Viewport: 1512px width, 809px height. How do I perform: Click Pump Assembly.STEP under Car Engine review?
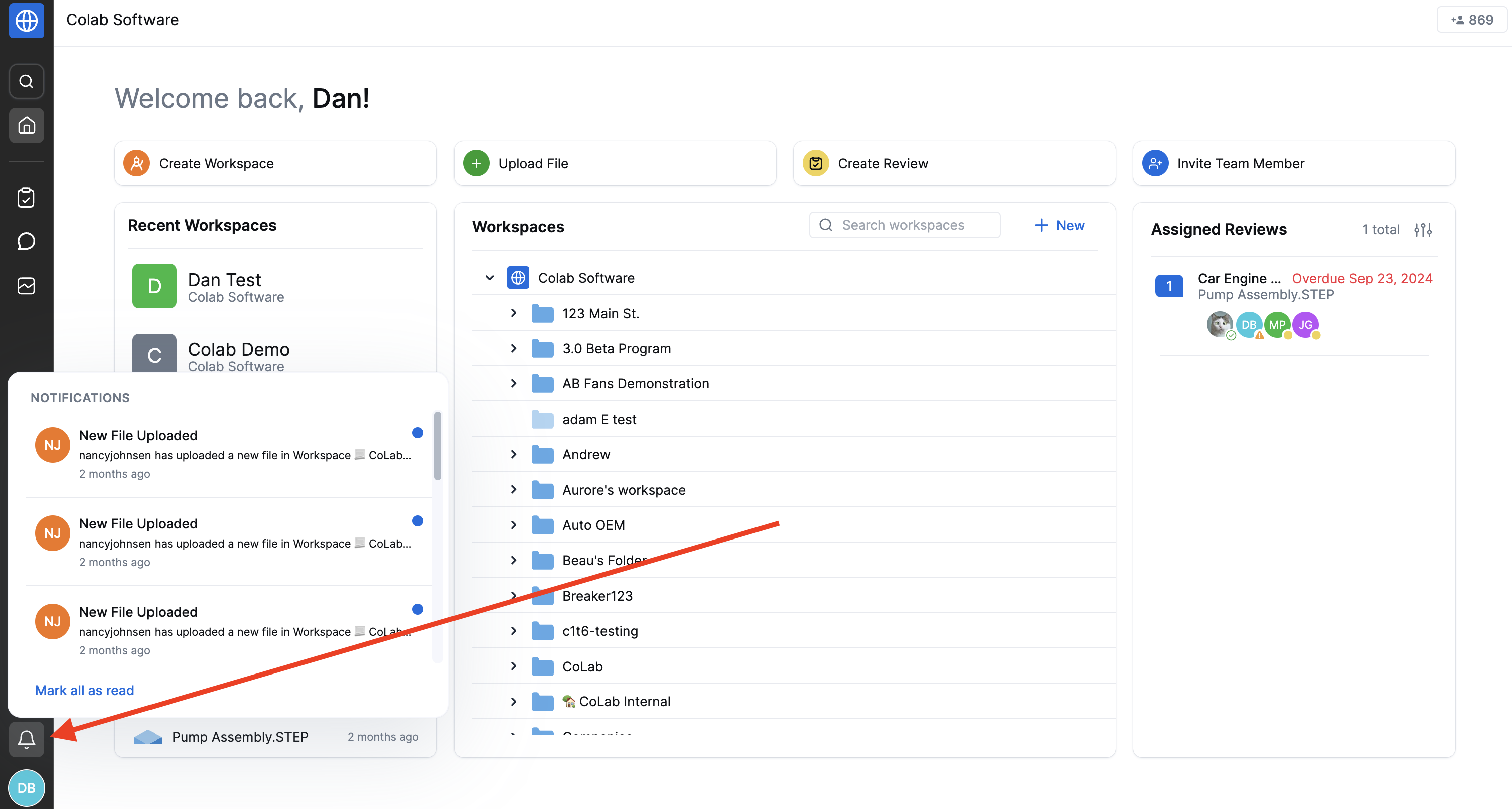pyautogui.click(x=1266, y=294)
